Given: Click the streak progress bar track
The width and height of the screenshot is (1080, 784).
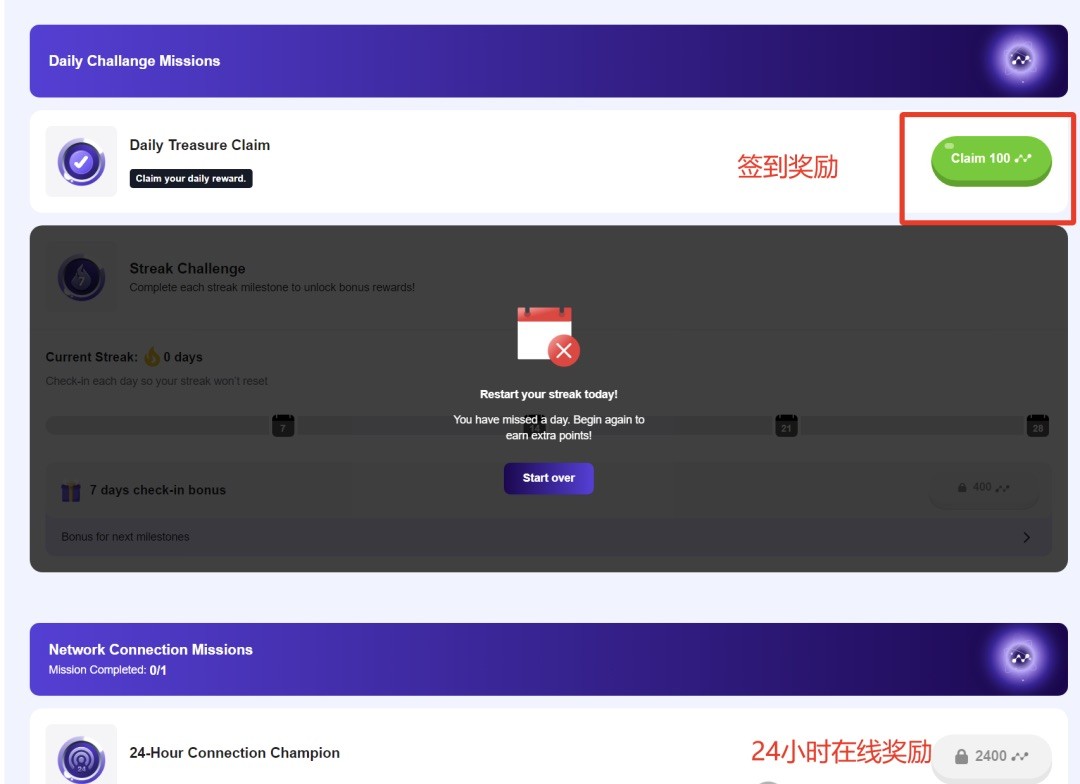Looking at the screenshot, I should click(x=160, y=426).
